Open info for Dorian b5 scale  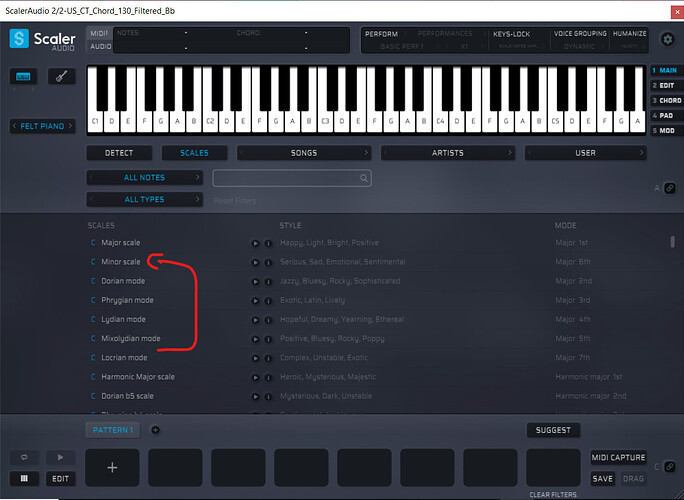[x=268, y=397]
